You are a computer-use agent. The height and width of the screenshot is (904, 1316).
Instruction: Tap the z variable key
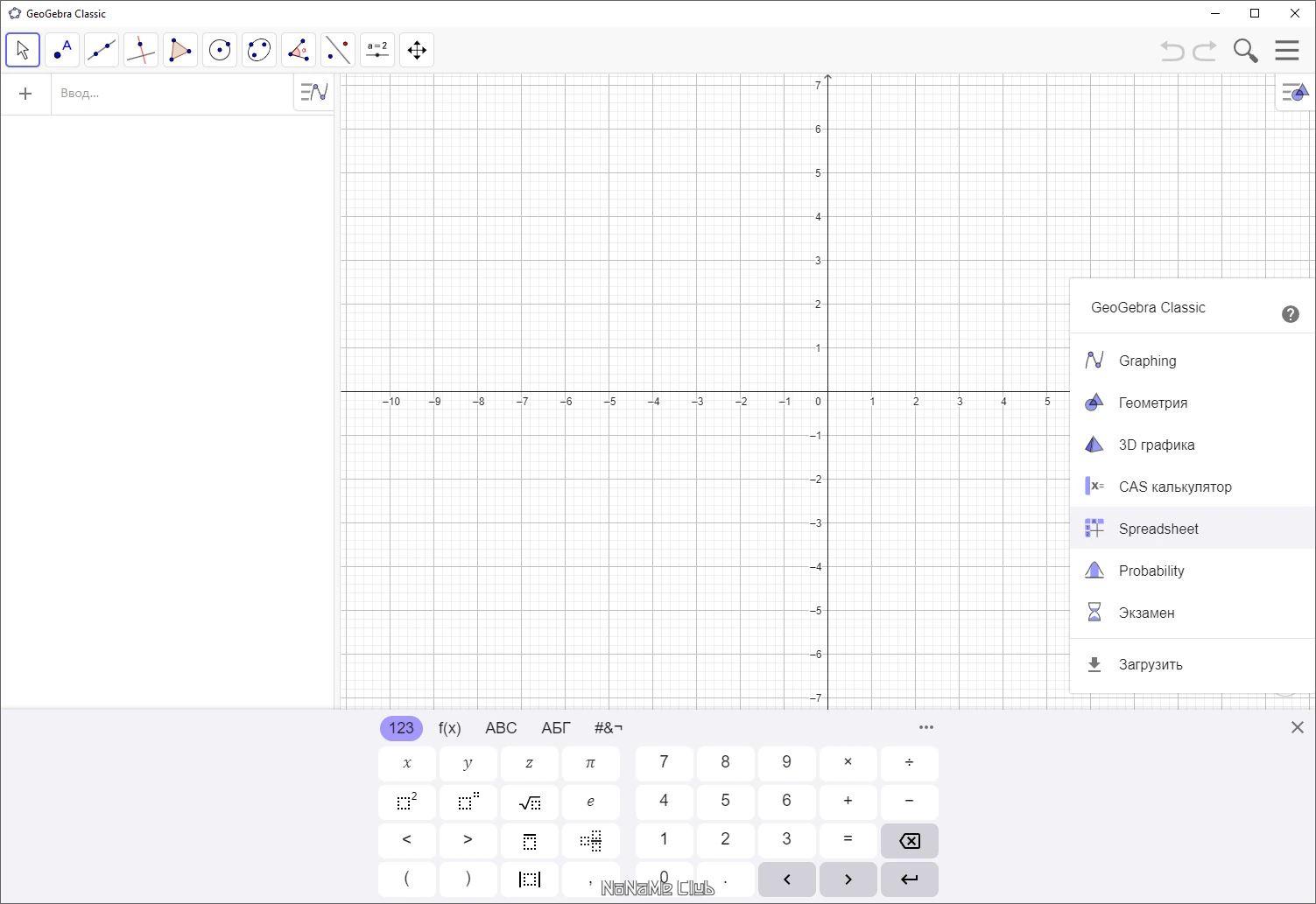[530, 763]
